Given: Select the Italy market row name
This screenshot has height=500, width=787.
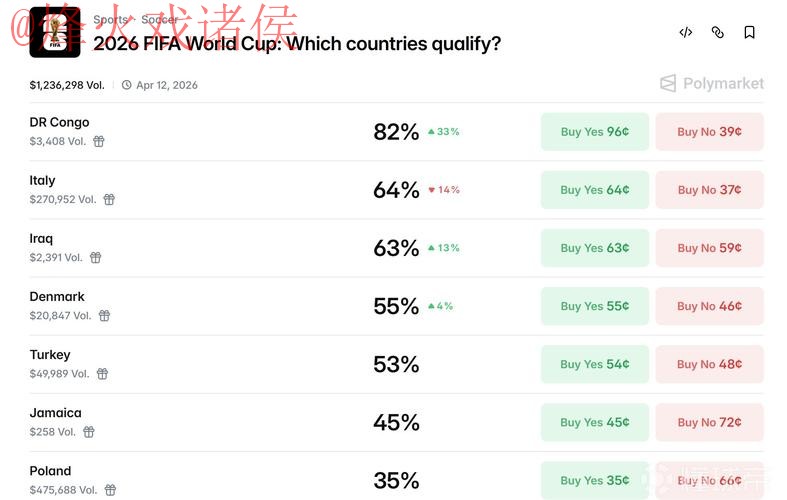Looking at the screenshot, I should [x=43, y=181].
